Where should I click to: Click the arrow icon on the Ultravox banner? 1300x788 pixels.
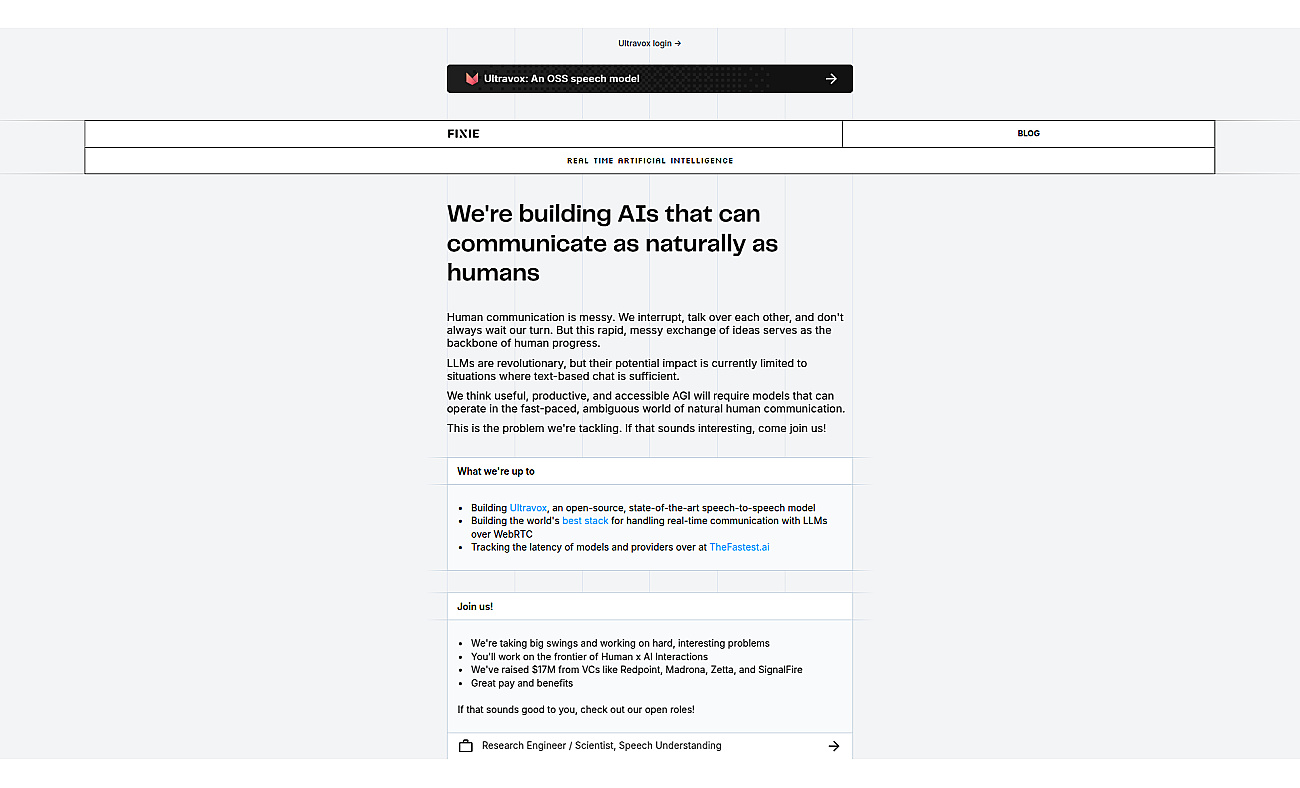coord(831,79)
